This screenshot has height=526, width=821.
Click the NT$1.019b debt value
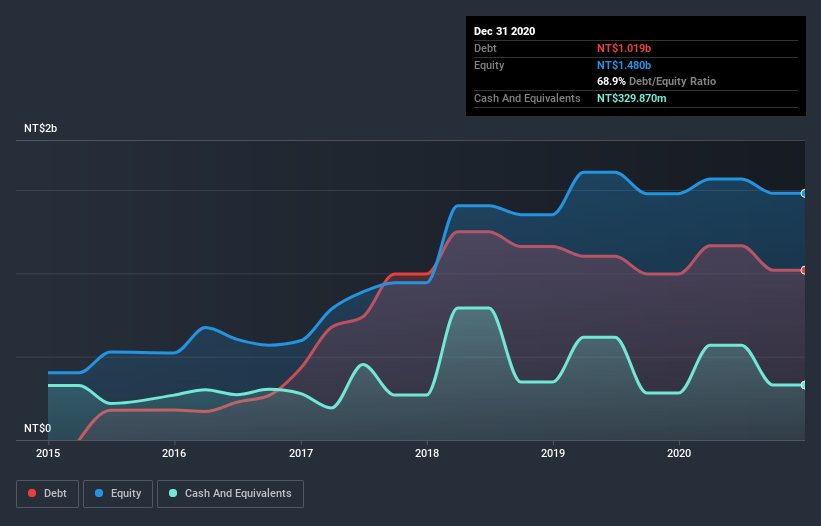pyautogui.click(x=624, y=49)
